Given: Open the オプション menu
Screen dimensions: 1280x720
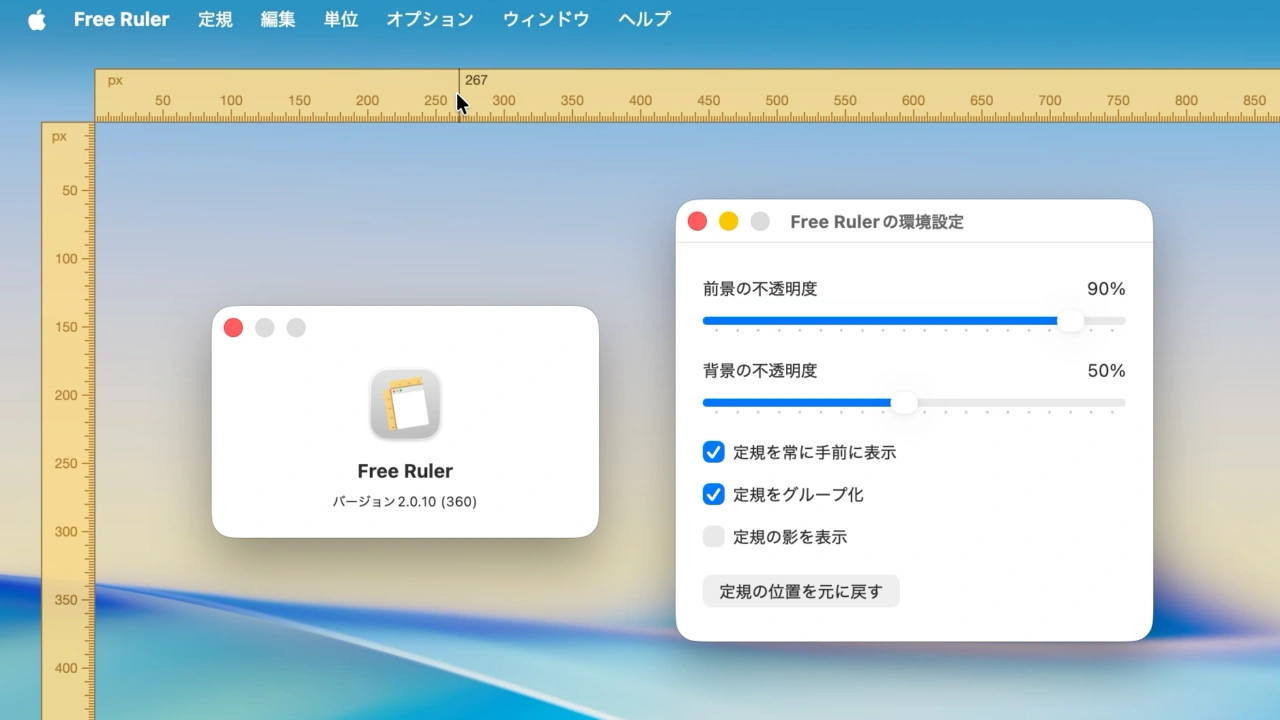Looking at the screenshot, I should tap(430, 19).
